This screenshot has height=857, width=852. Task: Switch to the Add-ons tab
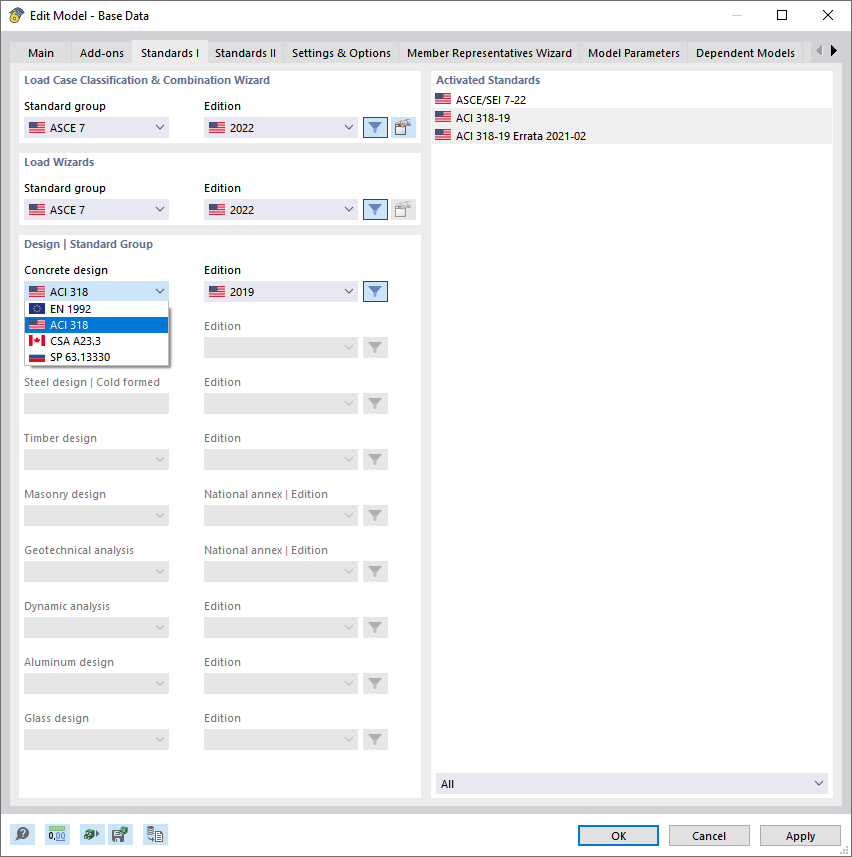tap(102, 53)
